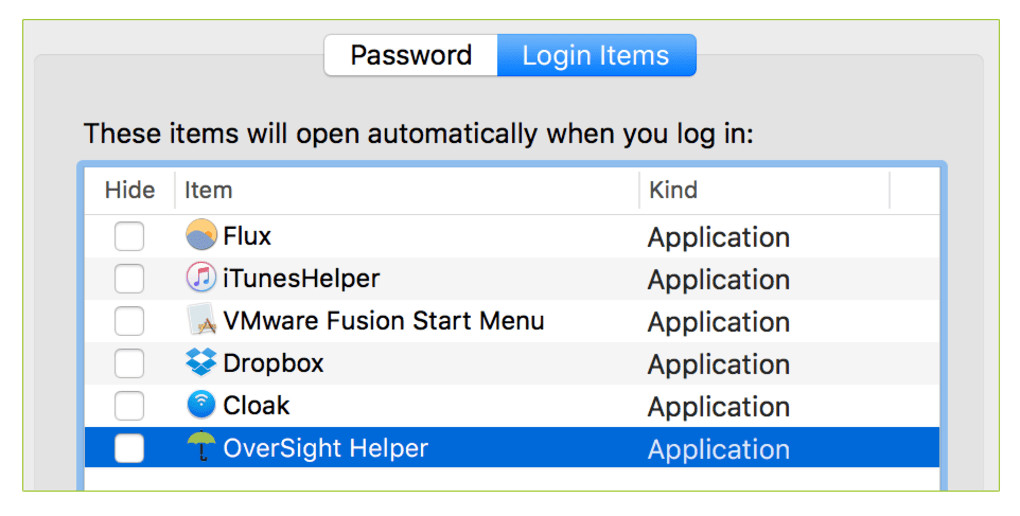1020x516 pixels.
Task: Switch to the Password tab
Action: tap(411, 55)
